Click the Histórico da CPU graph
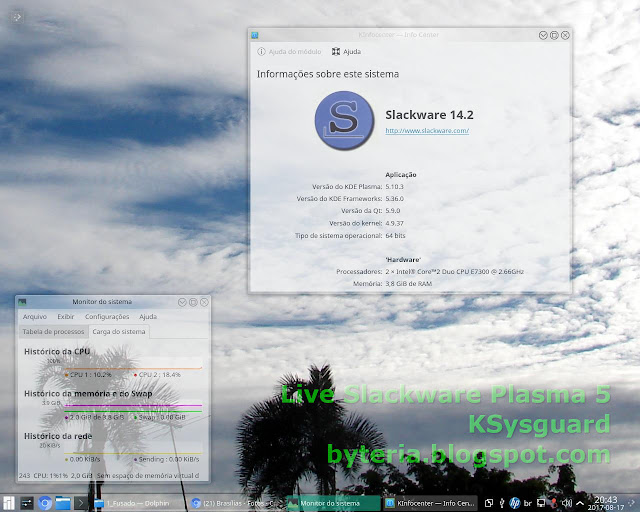The width and height of the screenshot is (640, 512). (x=133, y=363)
